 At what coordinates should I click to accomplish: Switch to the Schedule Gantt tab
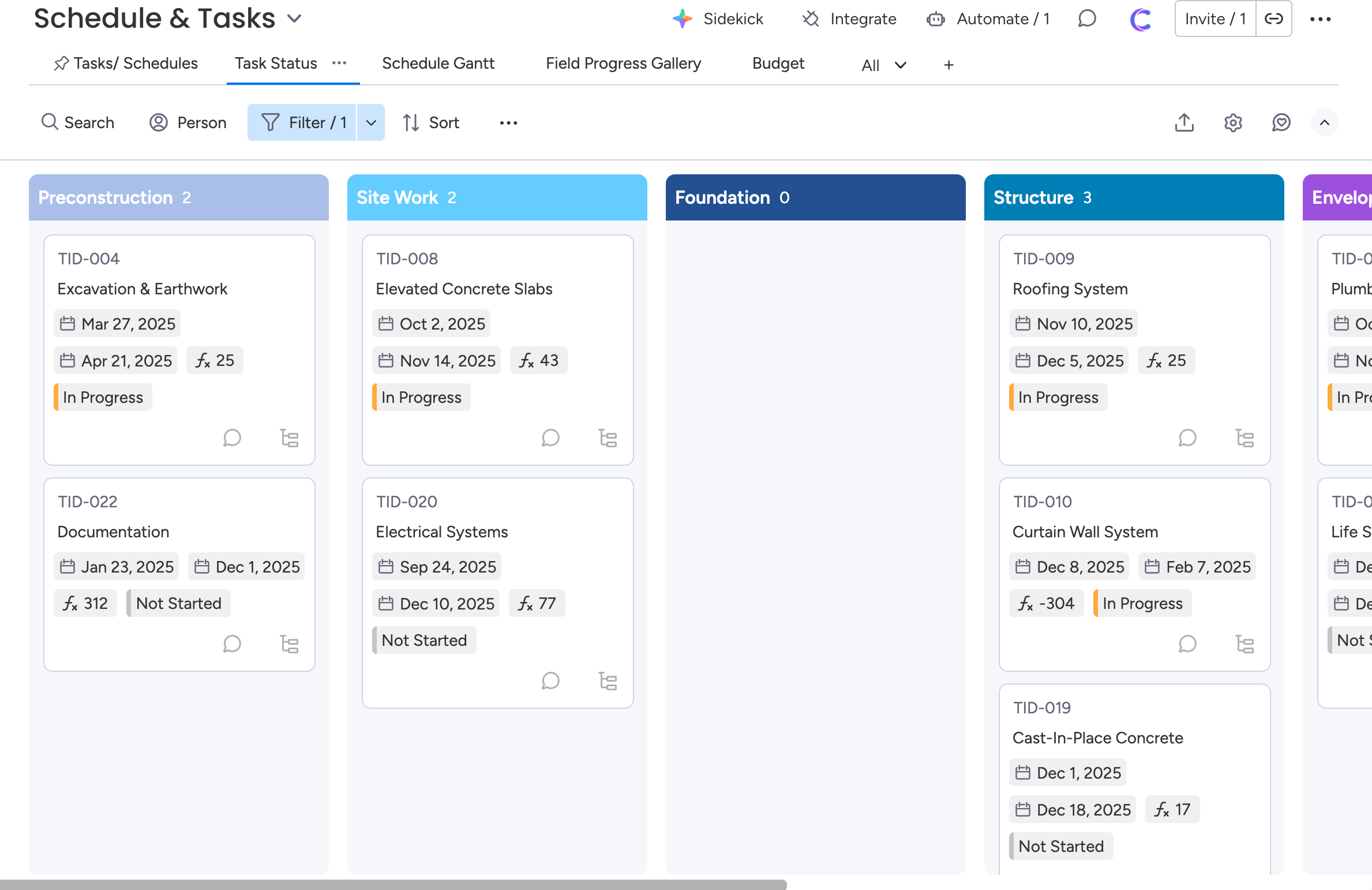438,63
